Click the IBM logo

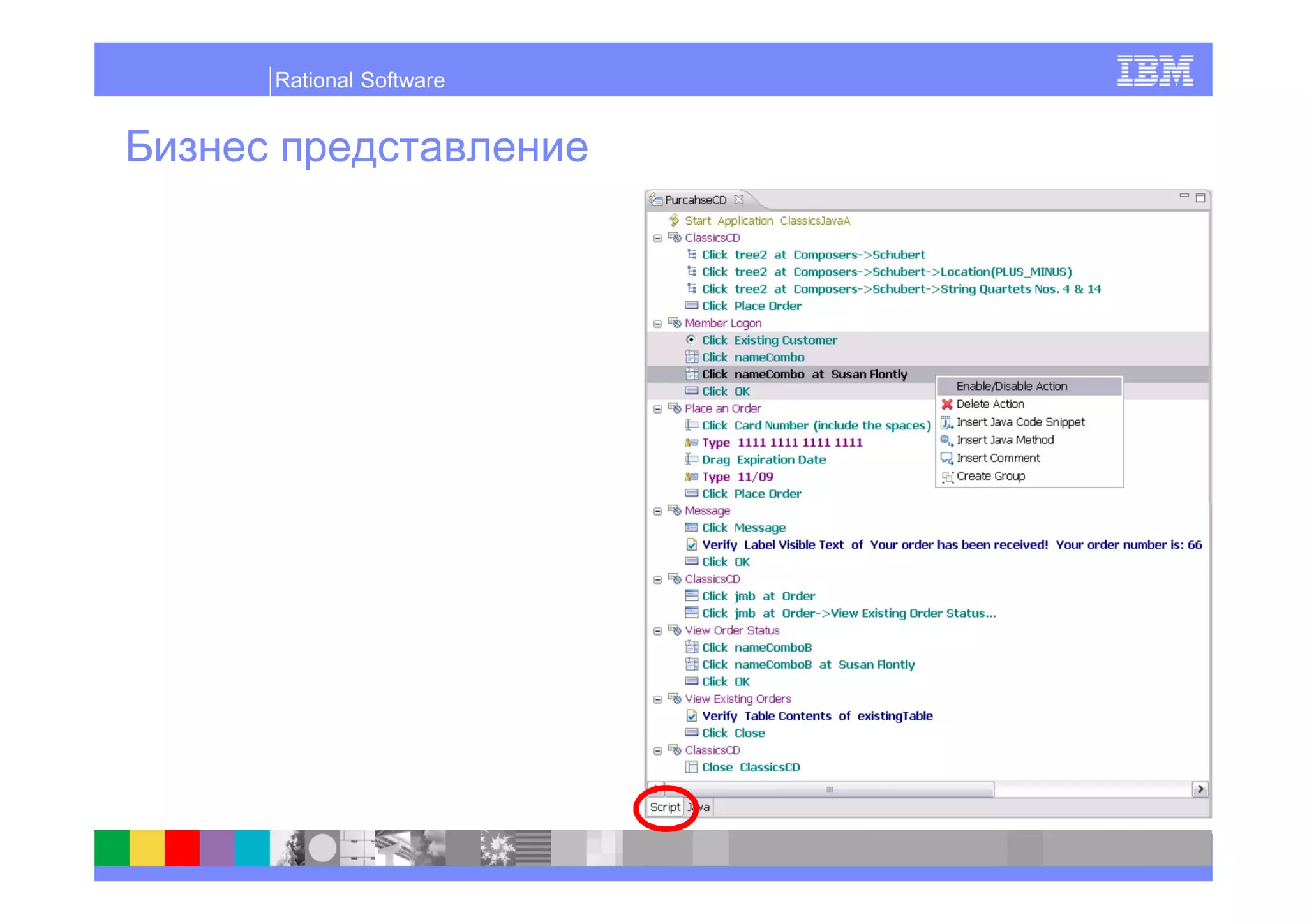(1155, 70)
